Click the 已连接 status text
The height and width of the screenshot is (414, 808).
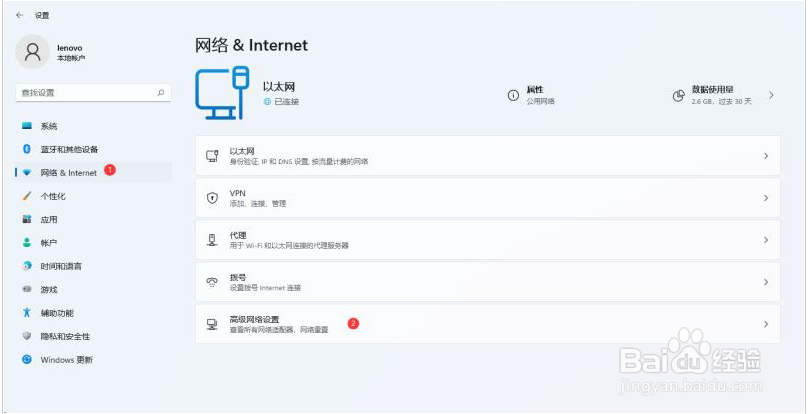coord(287,102)
